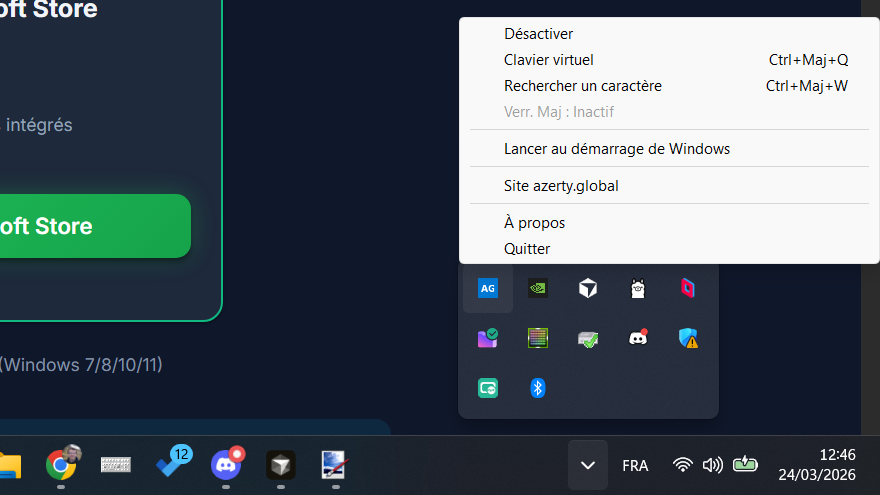The width and height of the screenshot is (880, 495).
Task: Open the Bluetooth tray icon
Action: [x=538, y=388]
